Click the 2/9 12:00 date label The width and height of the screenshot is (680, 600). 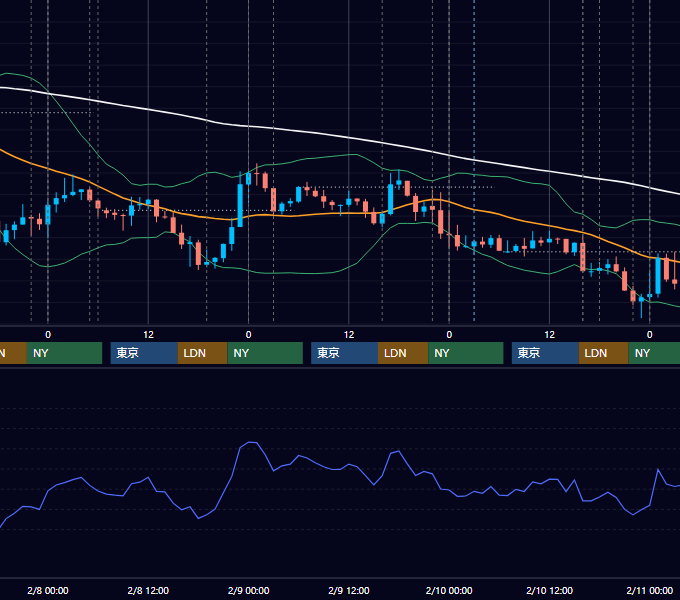349,590
